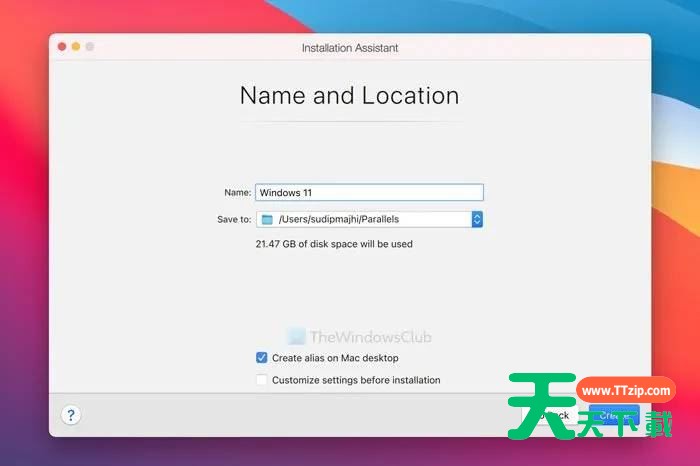Screen dimensions: 700x466
Task: Uncheck Create alias on Mac desktop
Action: 262,358
